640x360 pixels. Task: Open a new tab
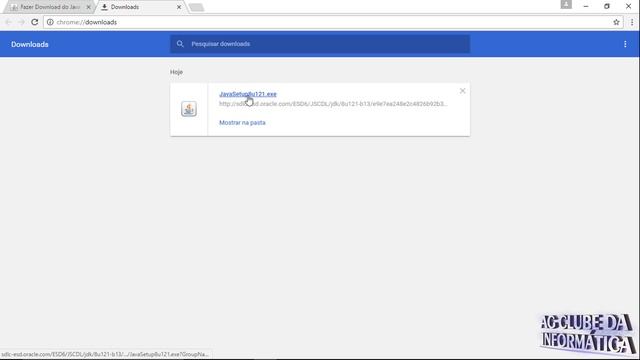click(196, 7)
